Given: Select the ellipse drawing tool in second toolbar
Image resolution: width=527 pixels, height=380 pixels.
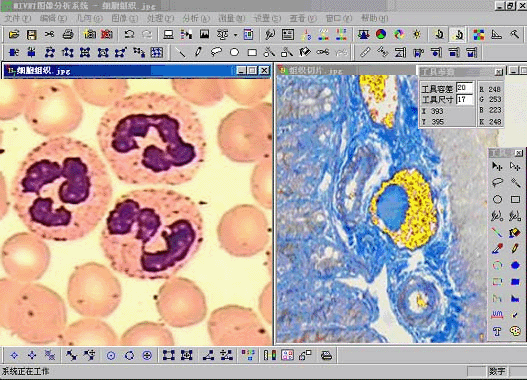Looking at the screenshot, I should [234, 52].
